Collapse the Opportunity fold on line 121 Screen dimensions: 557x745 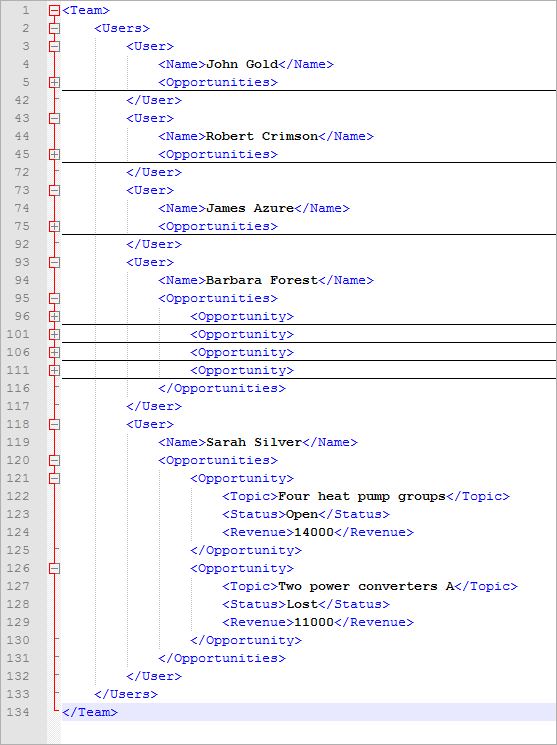click(x=55, y=478)
